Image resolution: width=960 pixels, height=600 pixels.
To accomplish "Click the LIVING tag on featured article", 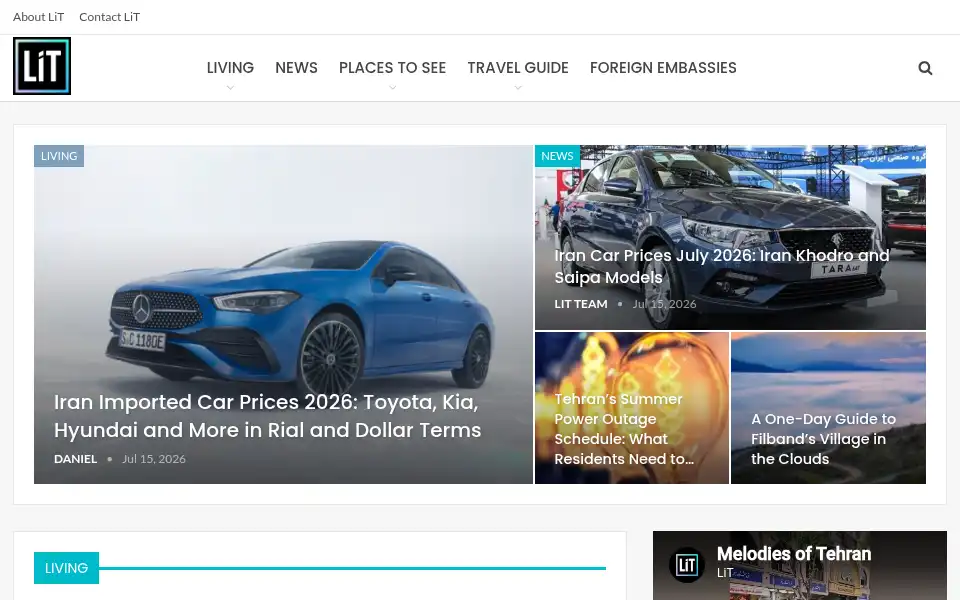I will coord(59,156).
